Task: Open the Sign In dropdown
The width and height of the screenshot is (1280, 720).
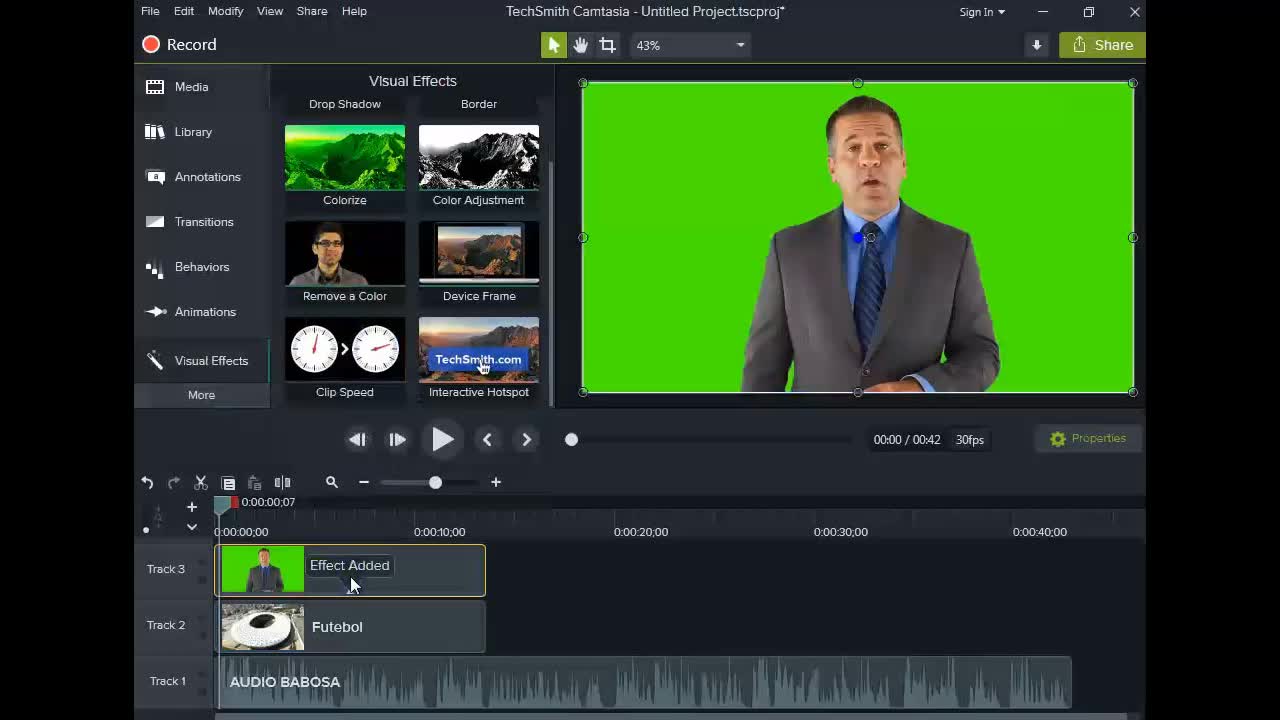Action: 982,12
